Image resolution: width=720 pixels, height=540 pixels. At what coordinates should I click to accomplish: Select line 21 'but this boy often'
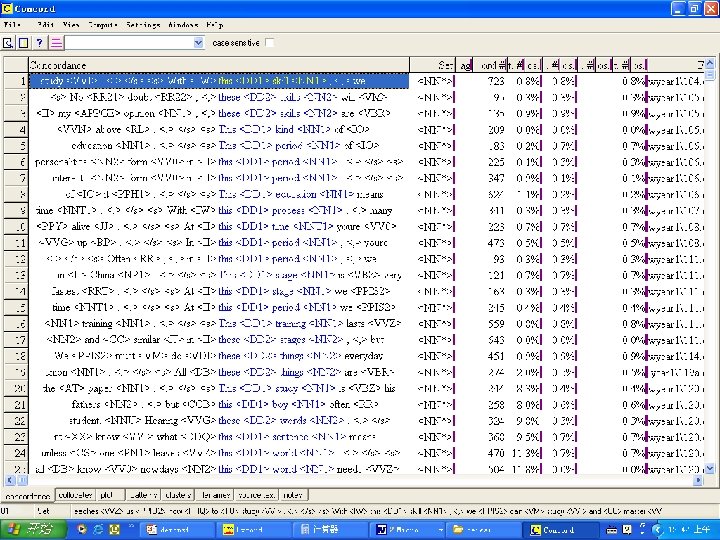click(219, 404)
